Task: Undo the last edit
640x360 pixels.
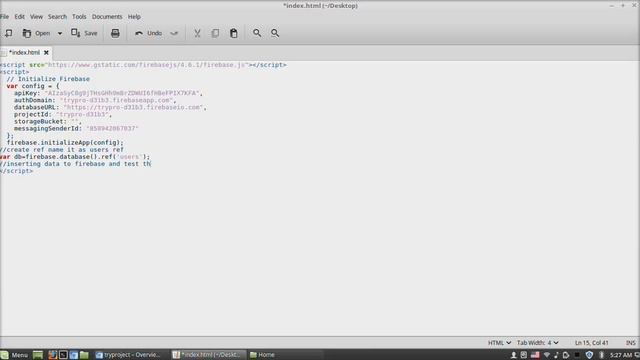Action: point(149,33)
